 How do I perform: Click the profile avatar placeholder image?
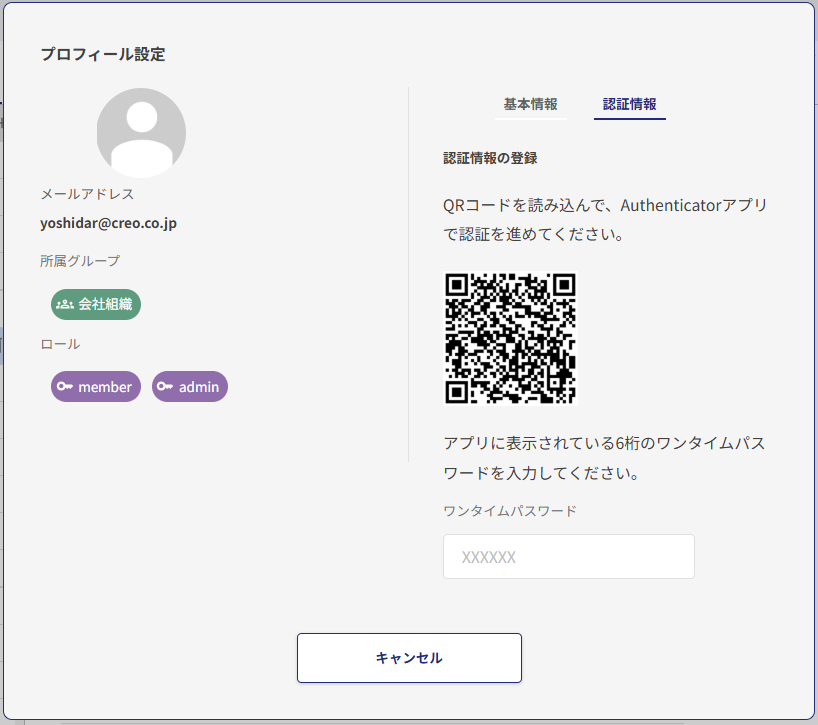(141, 133)
